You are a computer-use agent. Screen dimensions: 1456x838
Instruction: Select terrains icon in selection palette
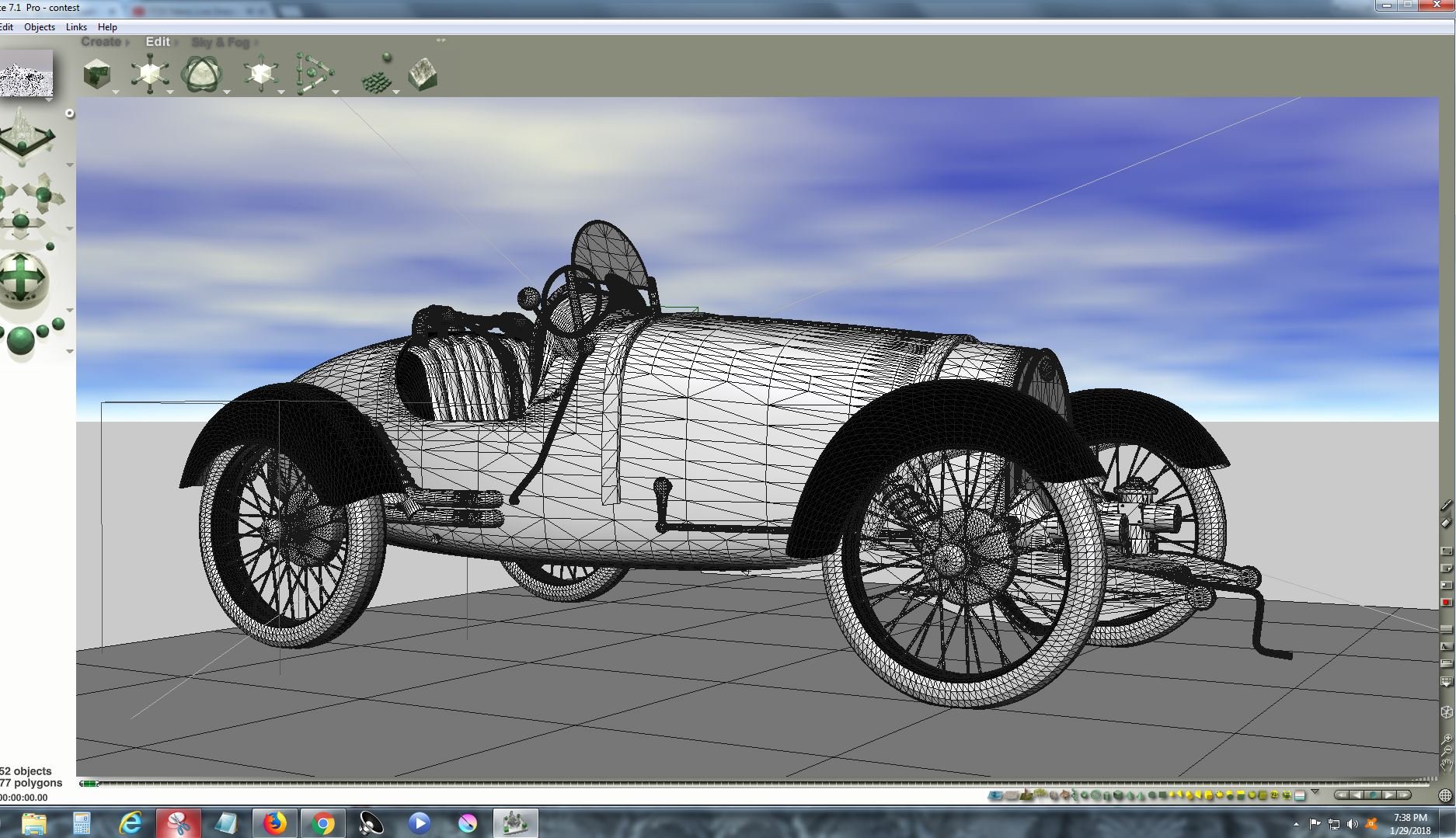[1026, 795]
